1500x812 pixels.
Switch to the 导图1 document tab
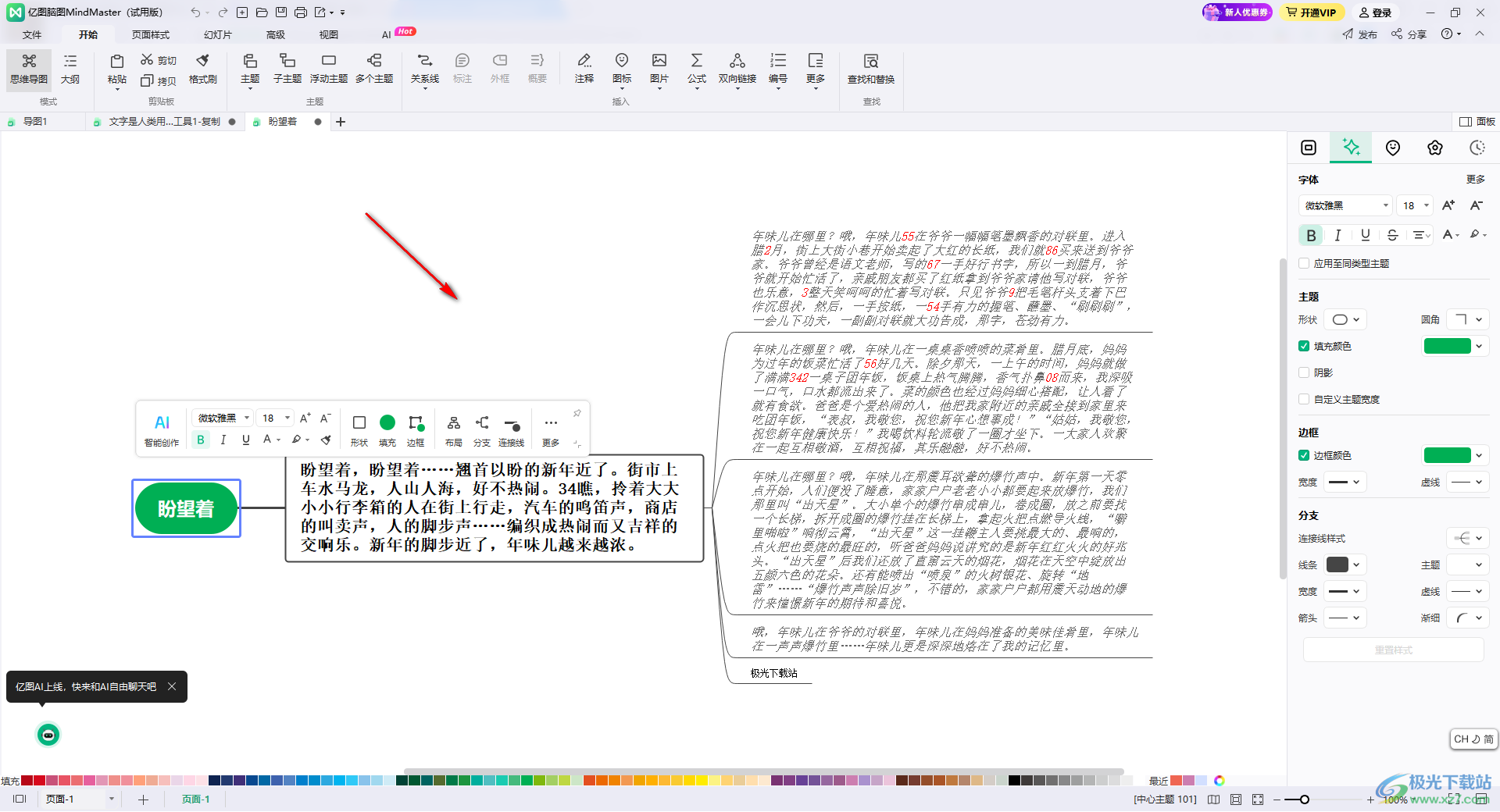click(35, 122)
